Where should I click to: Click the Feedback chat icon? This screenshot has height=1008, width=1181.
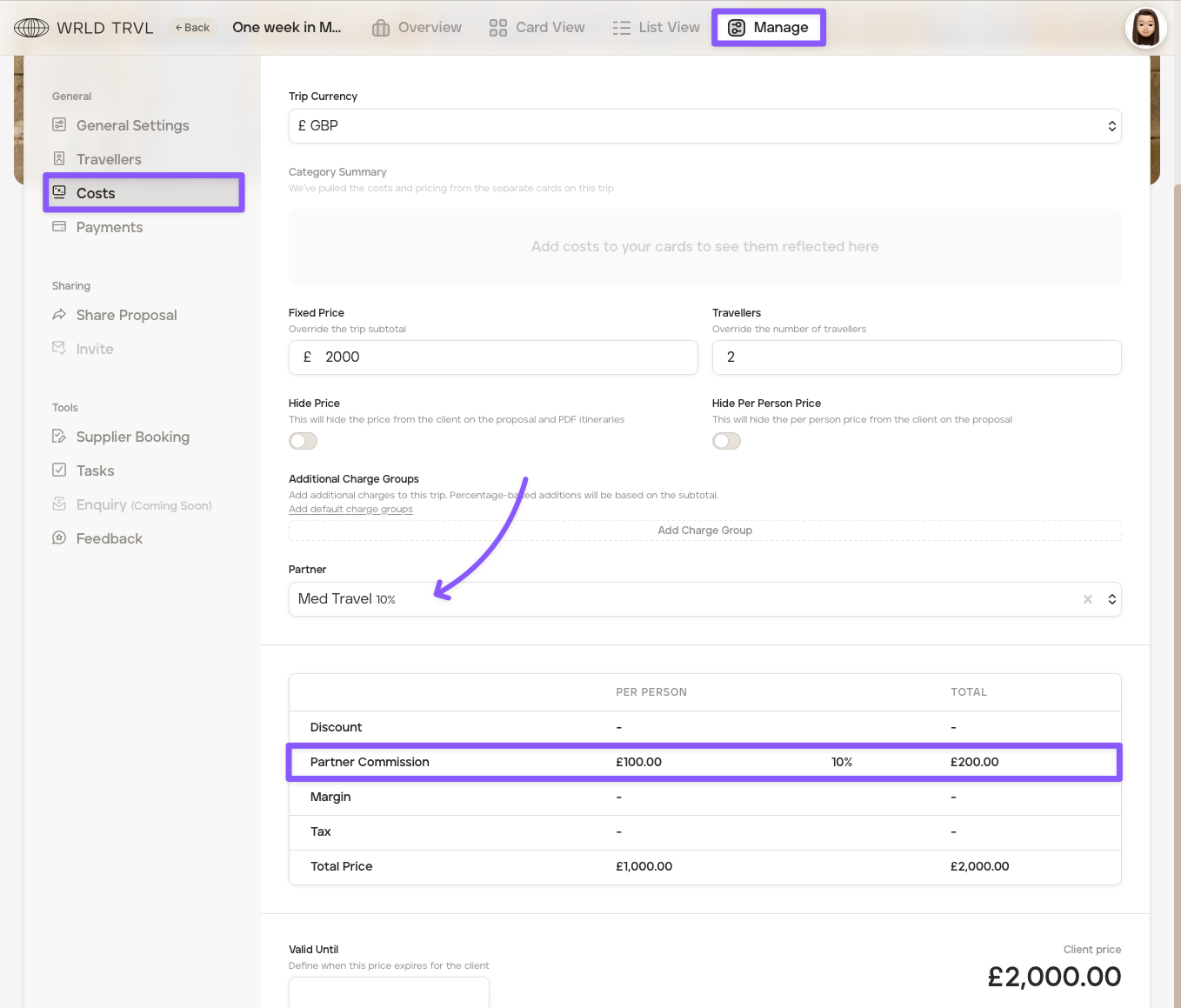click(x=59, y=538)
